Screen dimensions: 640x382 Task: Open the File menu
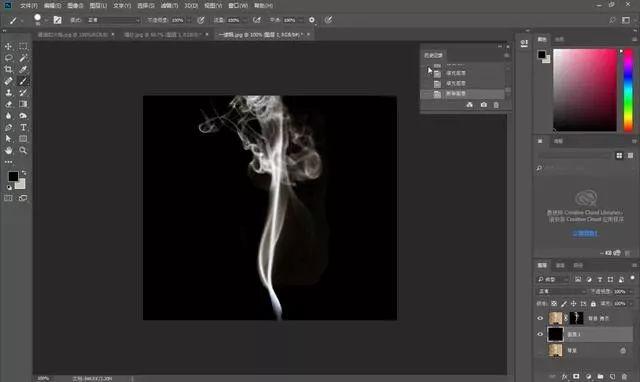tap(29, 6)
